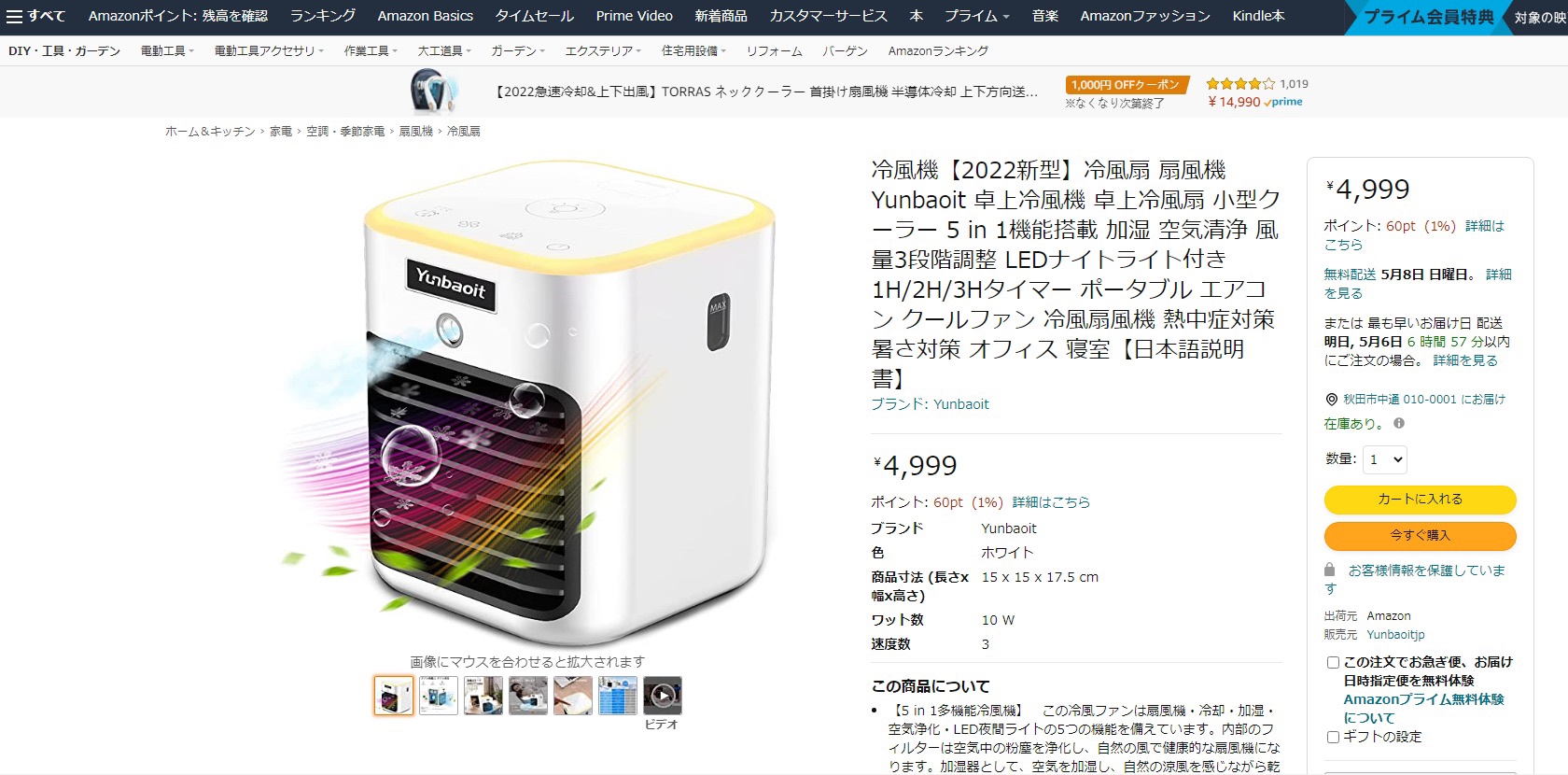This screenshot has height=775, width=1568.
Task: Open the hamburger すべて menu
Action: pyautogui.click(x=35, y=16)
